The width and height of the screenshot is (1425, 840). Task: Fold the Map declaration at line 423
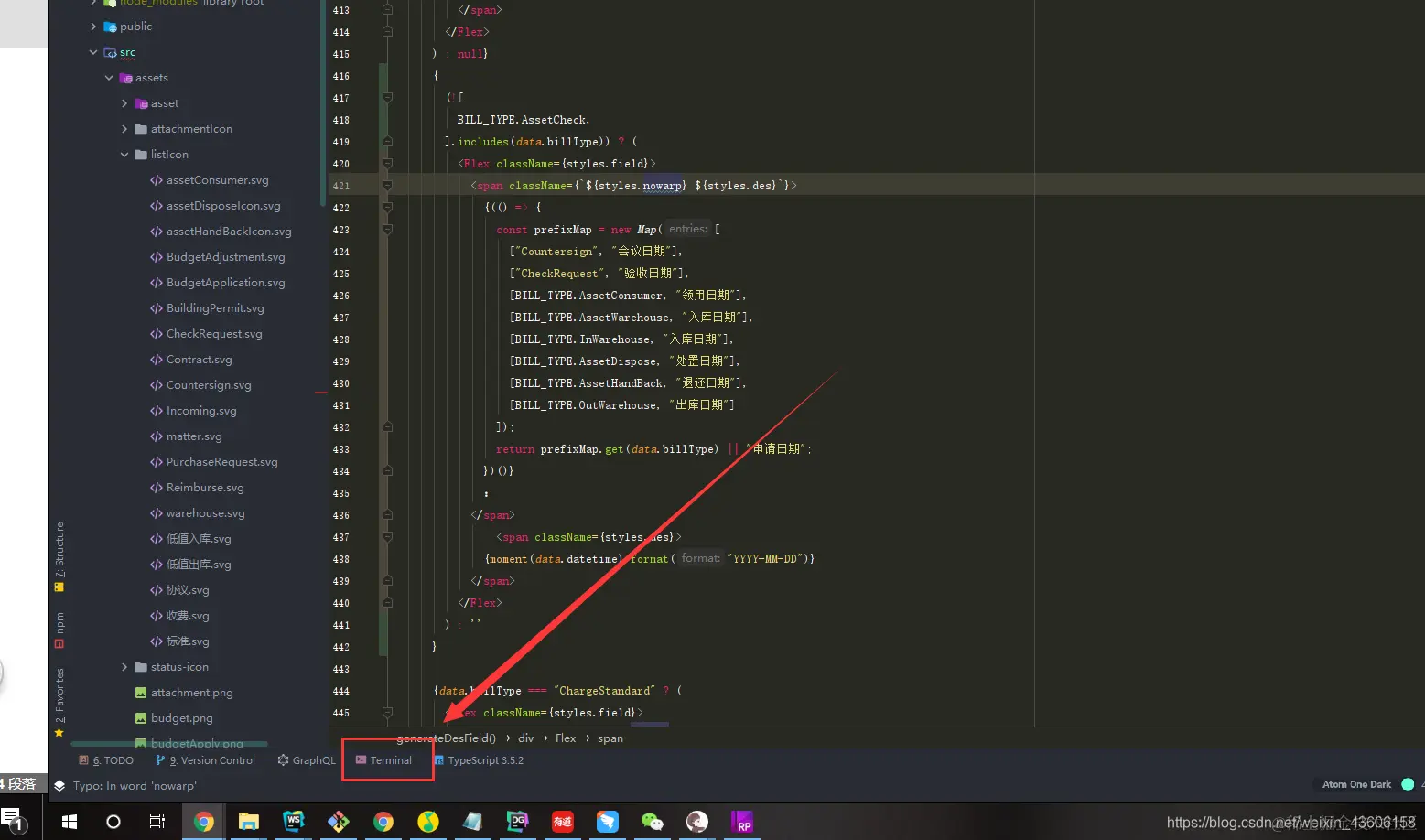pos(387,230)
